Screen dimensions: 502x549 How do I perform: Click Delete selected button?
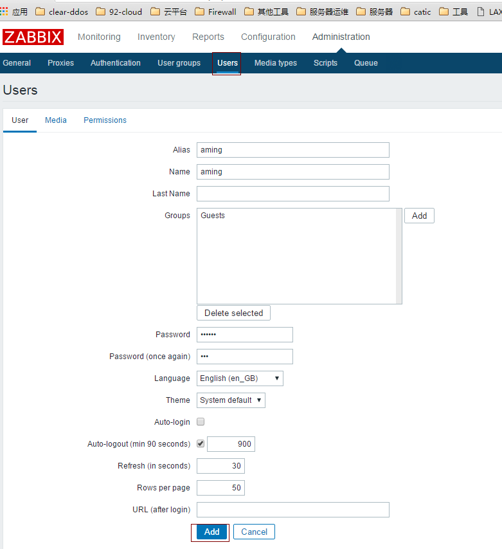click(233, 313)
